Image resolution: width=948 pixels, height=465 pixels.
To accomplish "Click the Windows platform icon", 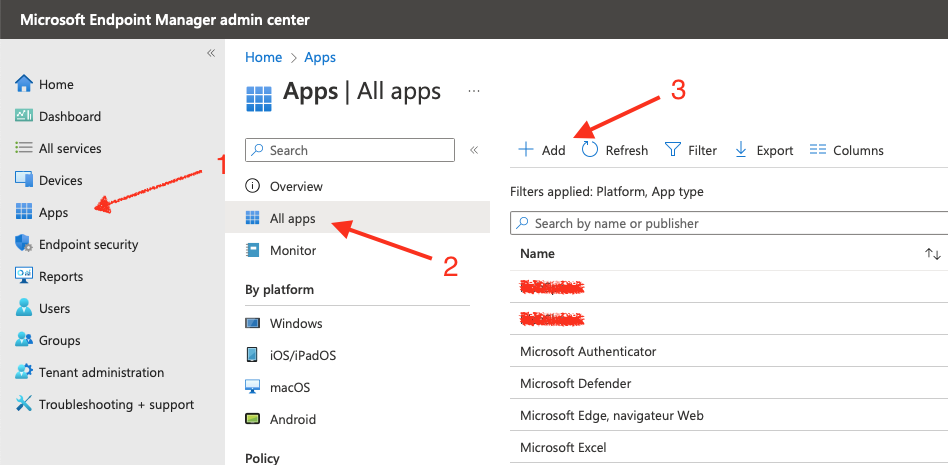I will (x=253, y=323).
